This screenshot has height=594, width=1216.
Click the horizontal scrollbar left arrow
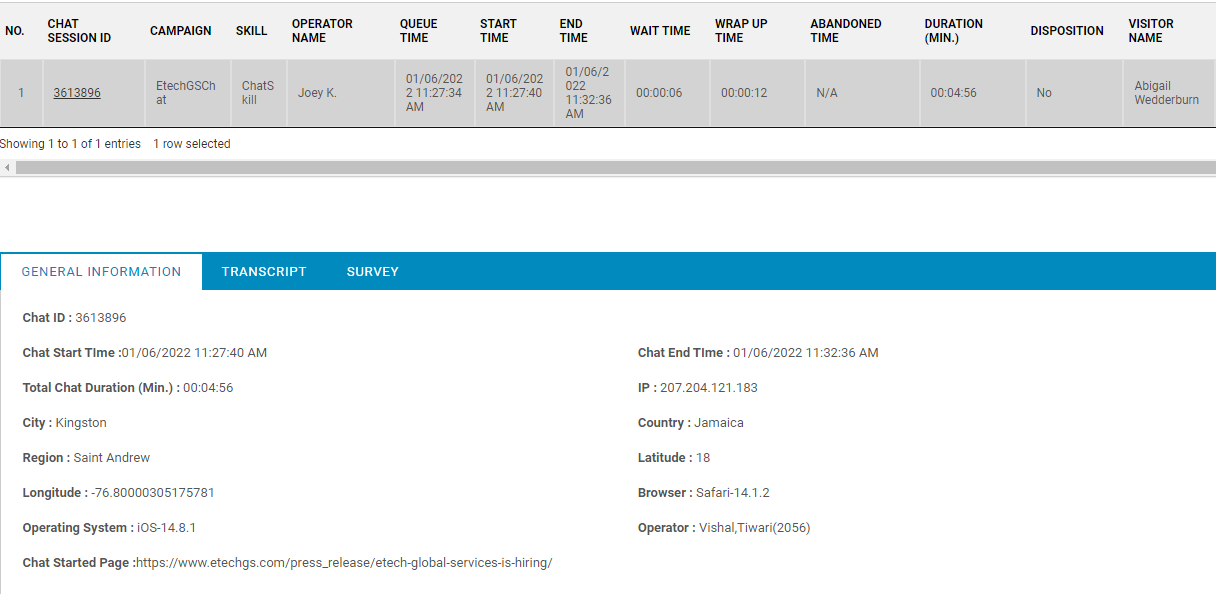[7, 168]
